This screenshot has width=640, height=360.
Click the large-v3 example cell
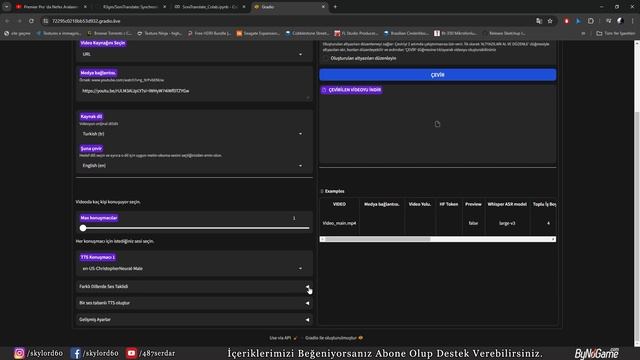[507, 223]
